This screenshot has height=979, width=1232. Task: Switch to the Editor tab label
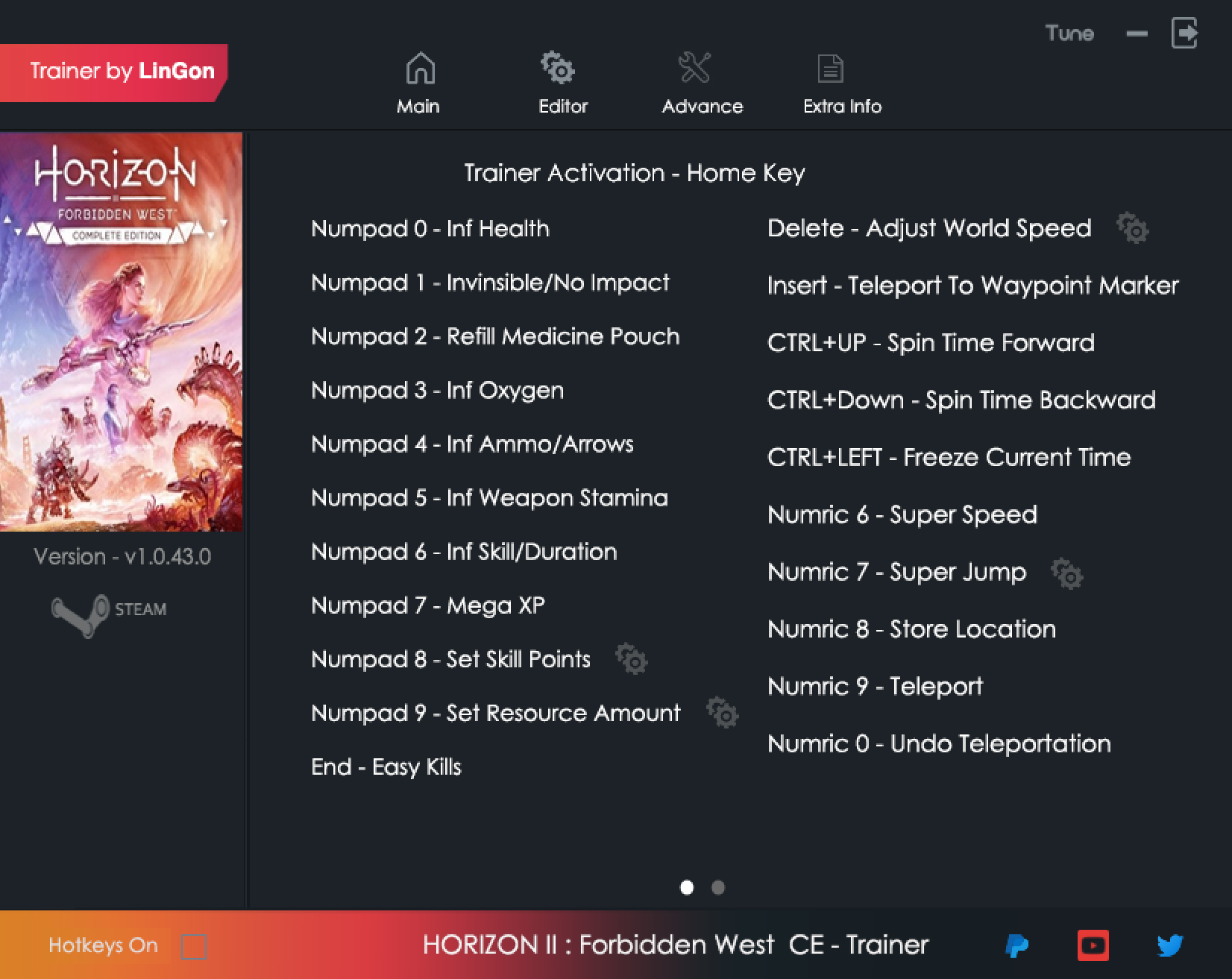pyautogui.click(x=563, y=107)
